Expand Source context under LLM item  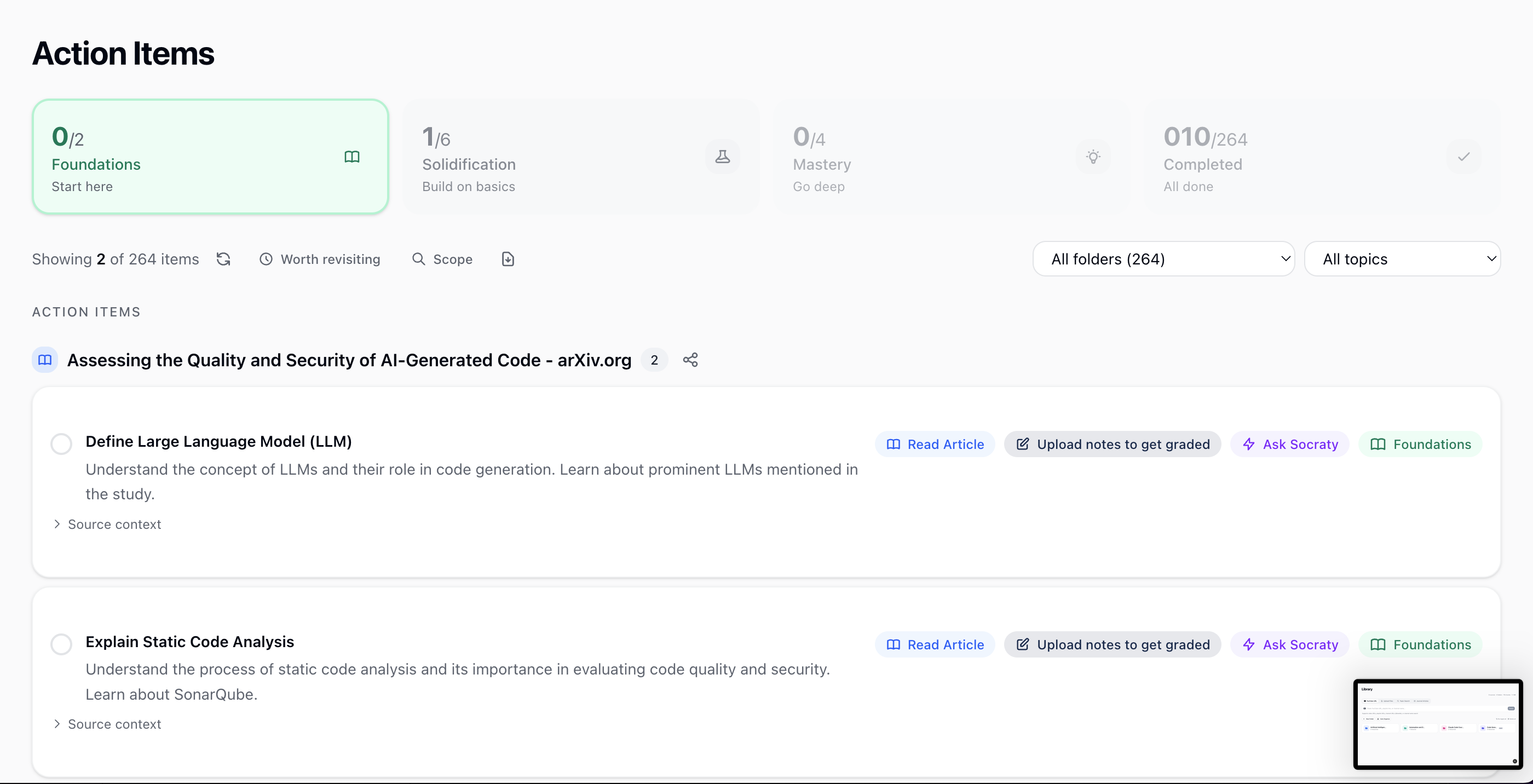pos(107,524)
